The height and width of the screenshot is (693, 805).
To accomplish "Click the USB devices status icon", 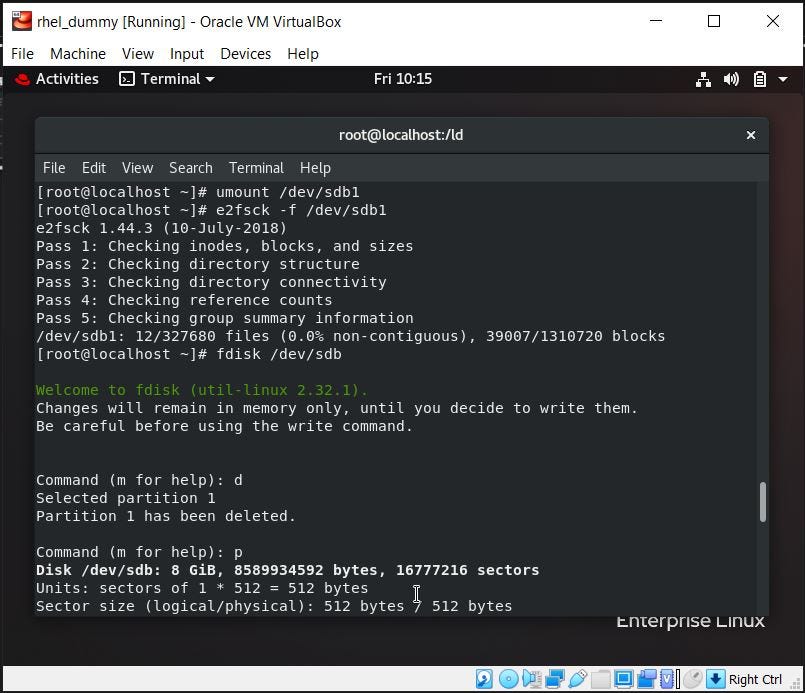I will [578, 679].
